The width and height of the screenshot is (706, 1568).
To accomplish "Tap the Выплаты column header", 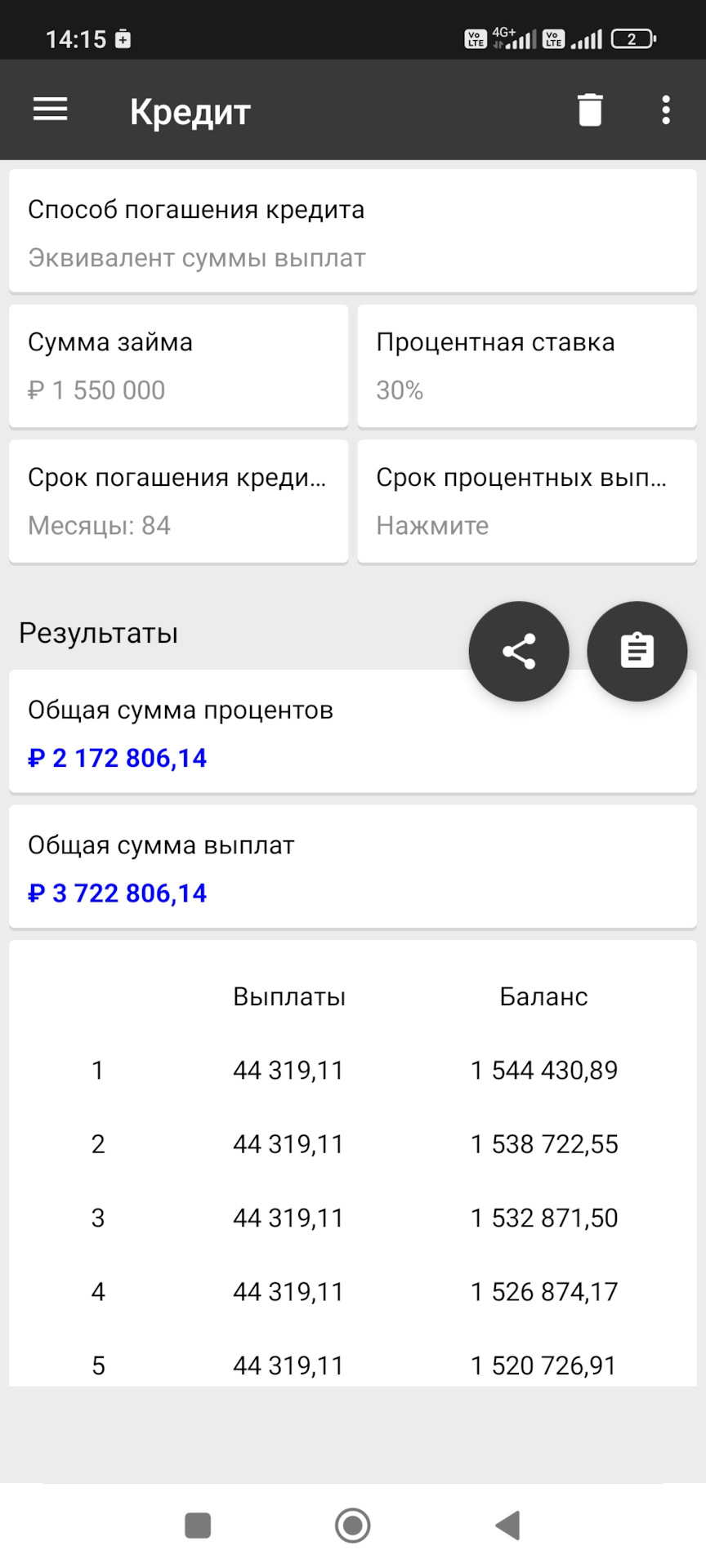I will (x=289, y=996).
